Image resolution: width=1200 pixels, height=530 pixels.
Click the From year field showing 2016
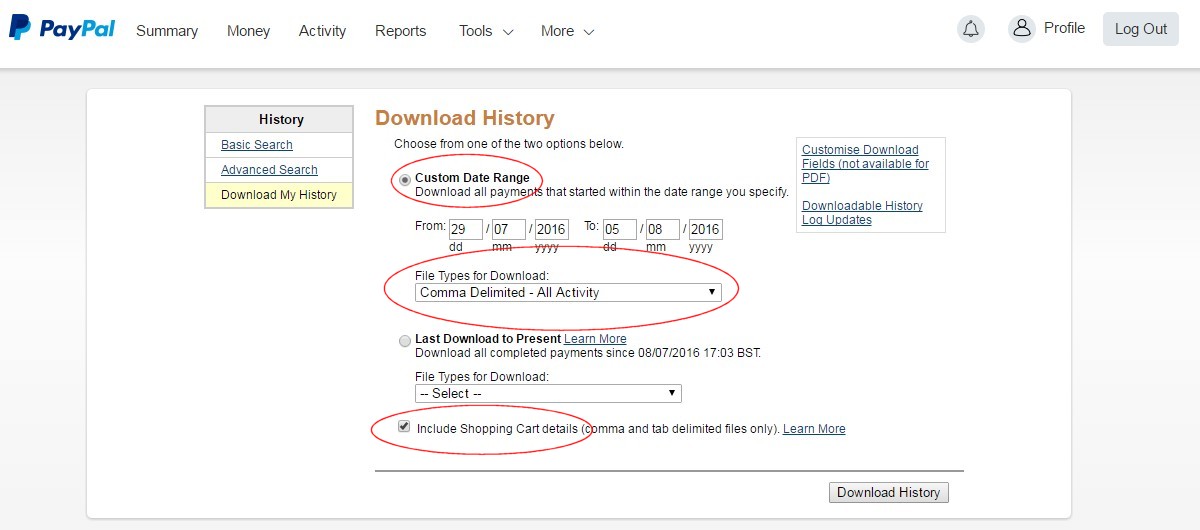point(552,229)
